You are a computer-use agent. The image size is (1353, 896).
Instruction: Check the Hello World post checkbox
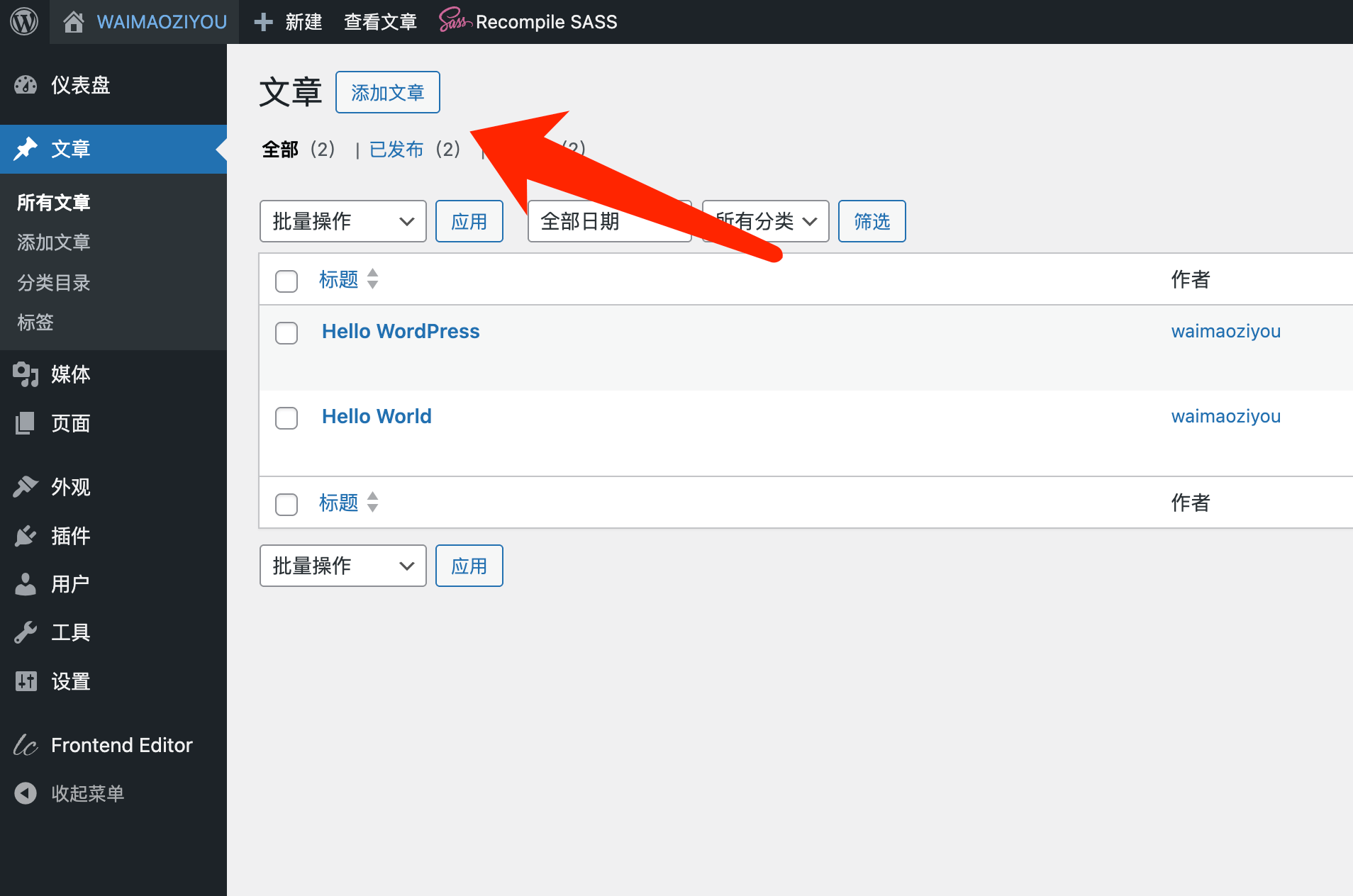coord(286,418)
